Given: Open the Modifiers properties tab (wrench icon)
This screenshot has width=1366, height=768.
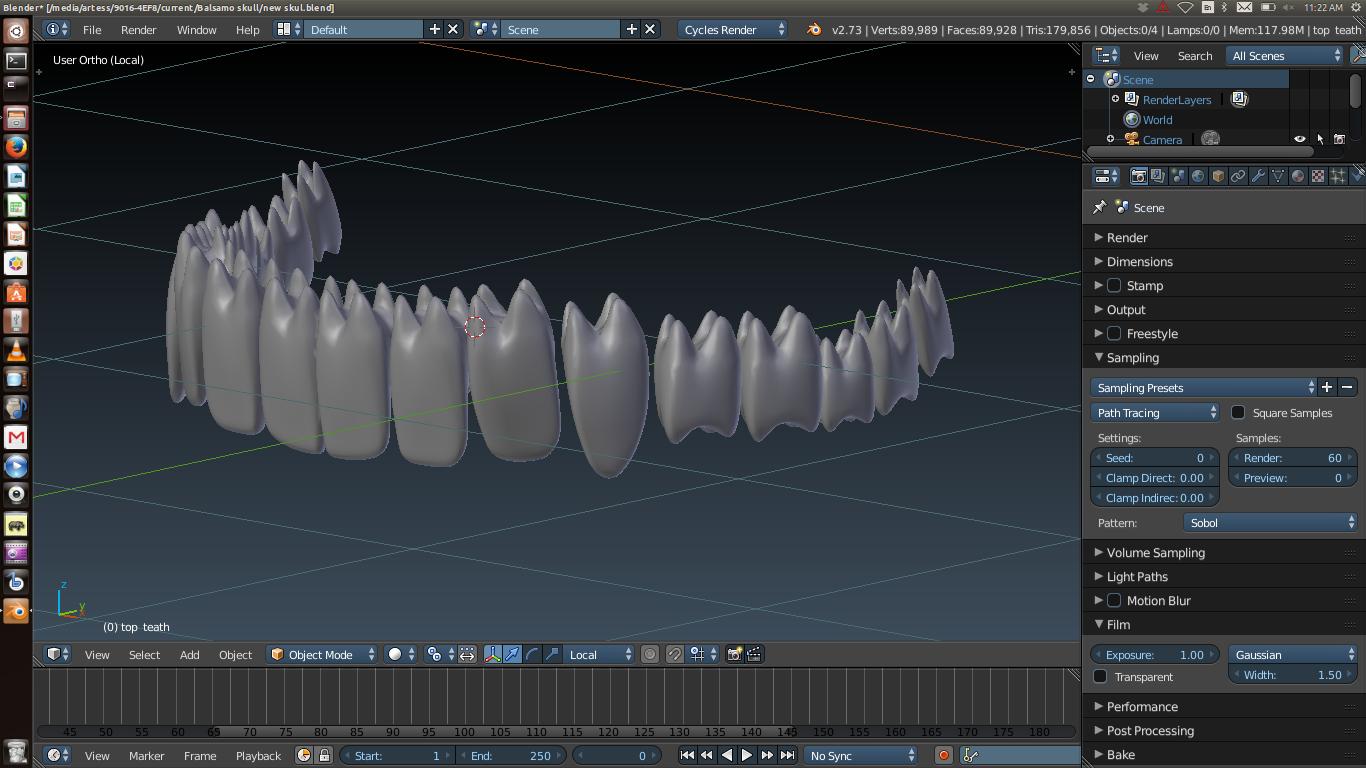Looking at the screenshot, I should [1258, 176].
